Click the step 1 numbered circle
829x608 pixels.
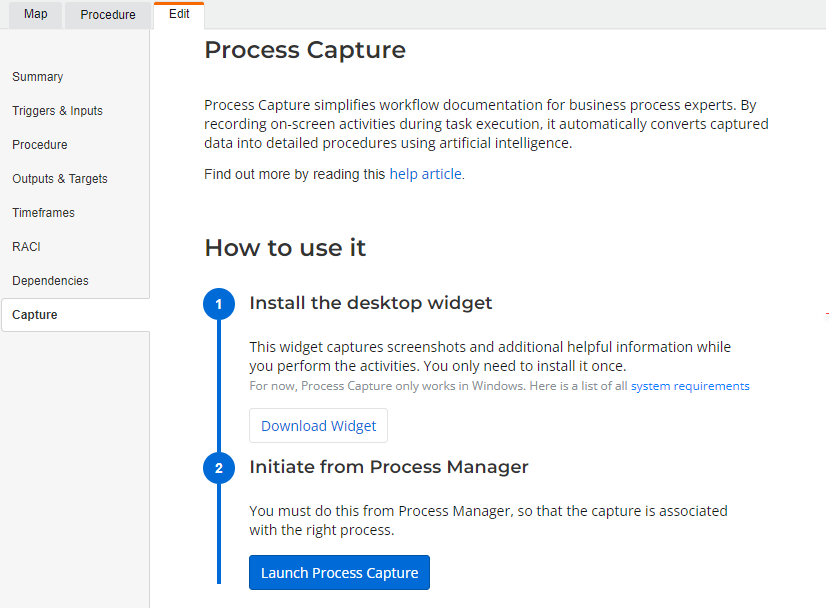[219, 304]
